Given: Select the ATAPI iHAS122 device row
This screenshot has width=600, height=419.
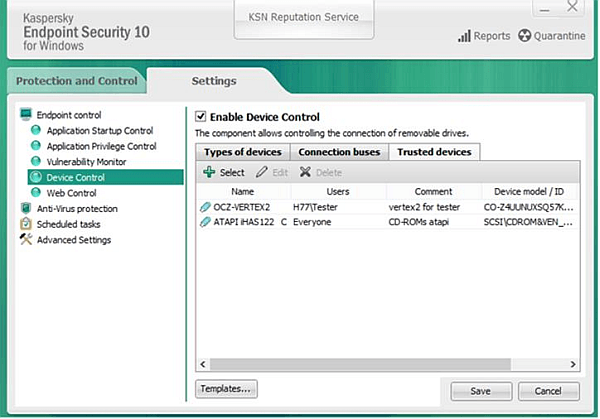Looking at the screenshot, I should click(387, 222).
